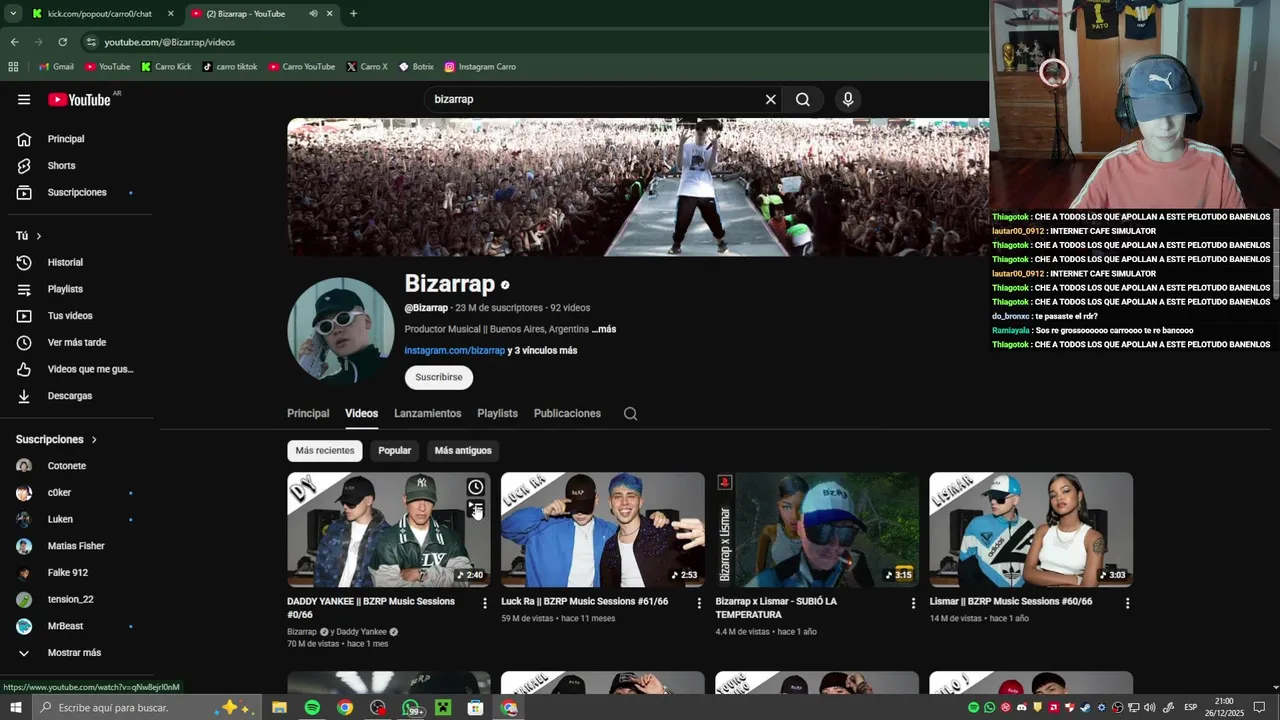Open Botrix bookmark
This screenshot has height=720, width=1280.
[416, 67]
